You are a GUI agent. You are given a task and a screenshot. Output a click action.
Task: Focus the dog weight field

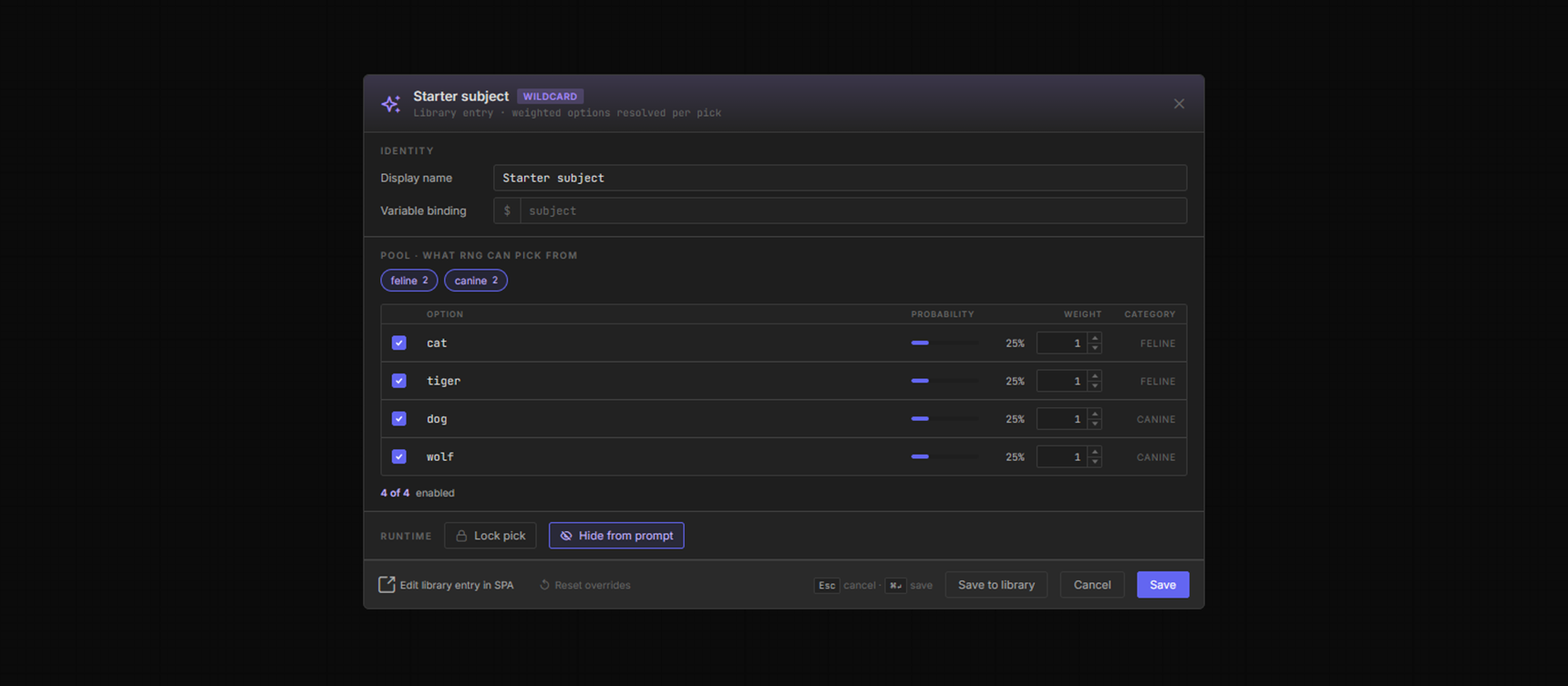[x=1062, y=419]
